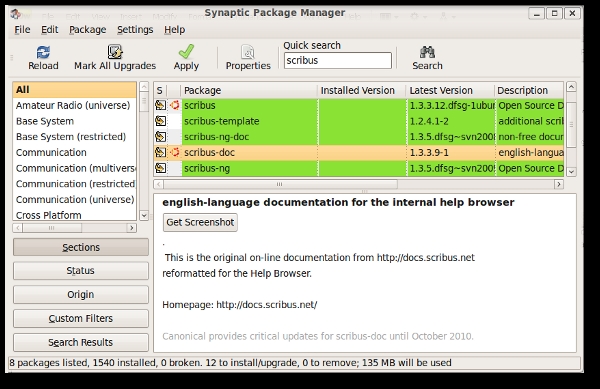Open package Properties from the toolbar
This screenshot has width=600, height=389.
248,58
